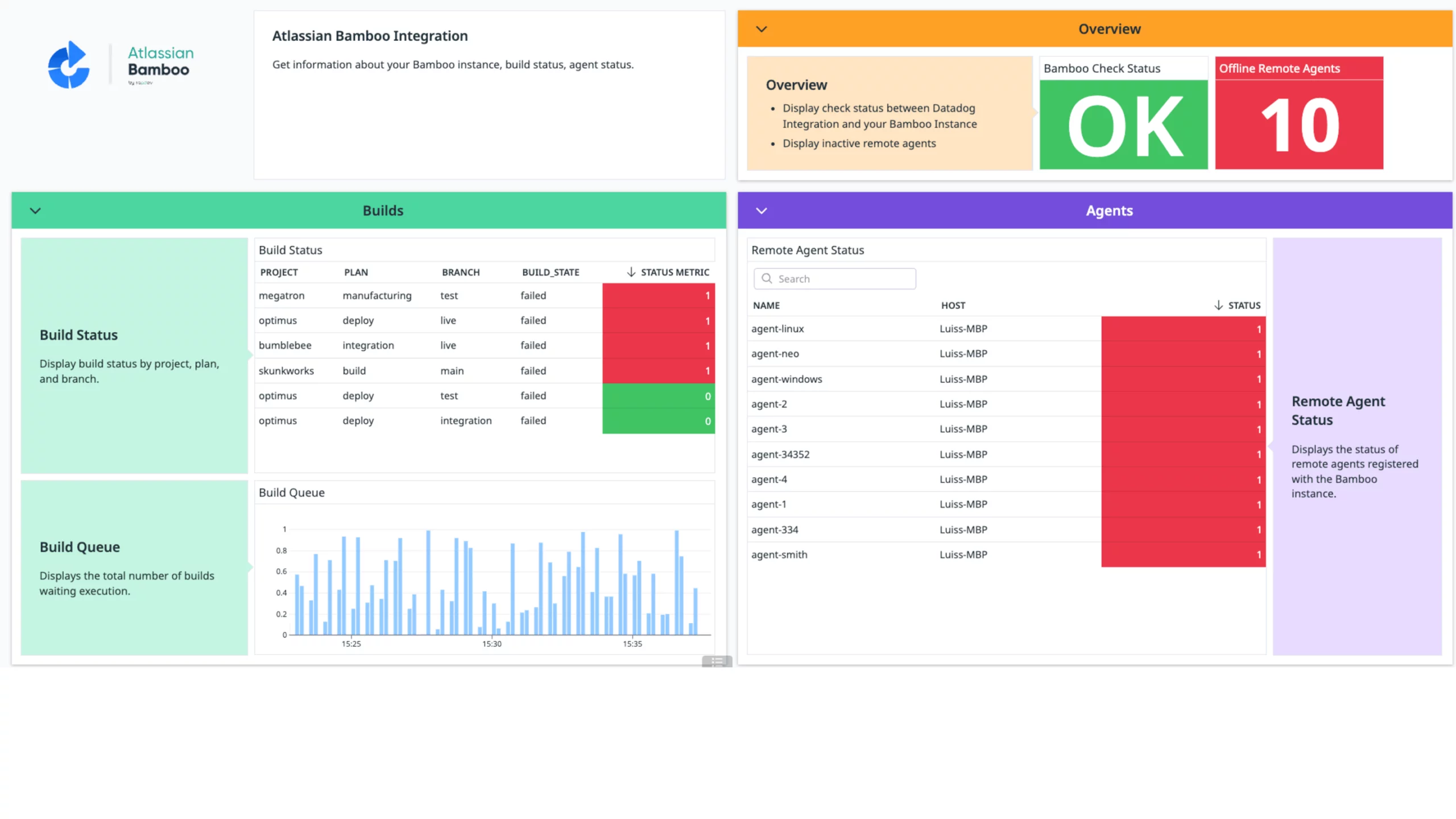1456x819 pixels.
Task: Click the Build Queue chart widget title
Action: coord(292,493)
